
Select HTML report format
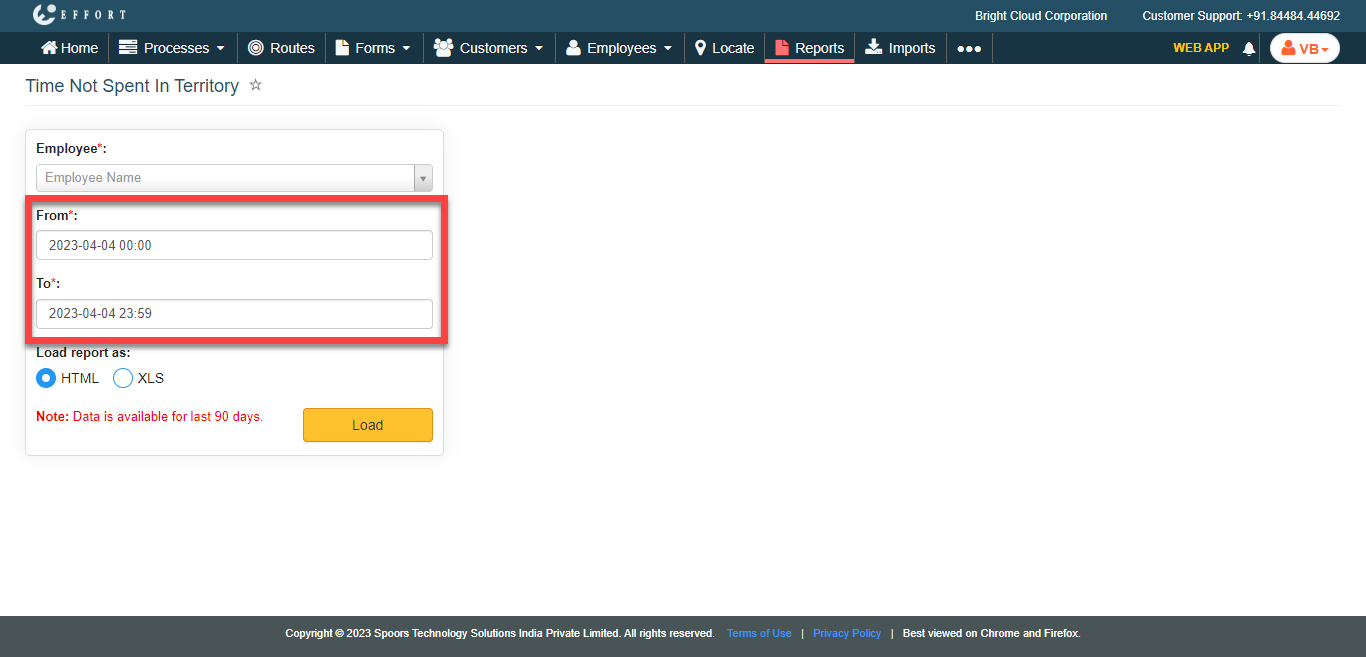coord(46,378)
